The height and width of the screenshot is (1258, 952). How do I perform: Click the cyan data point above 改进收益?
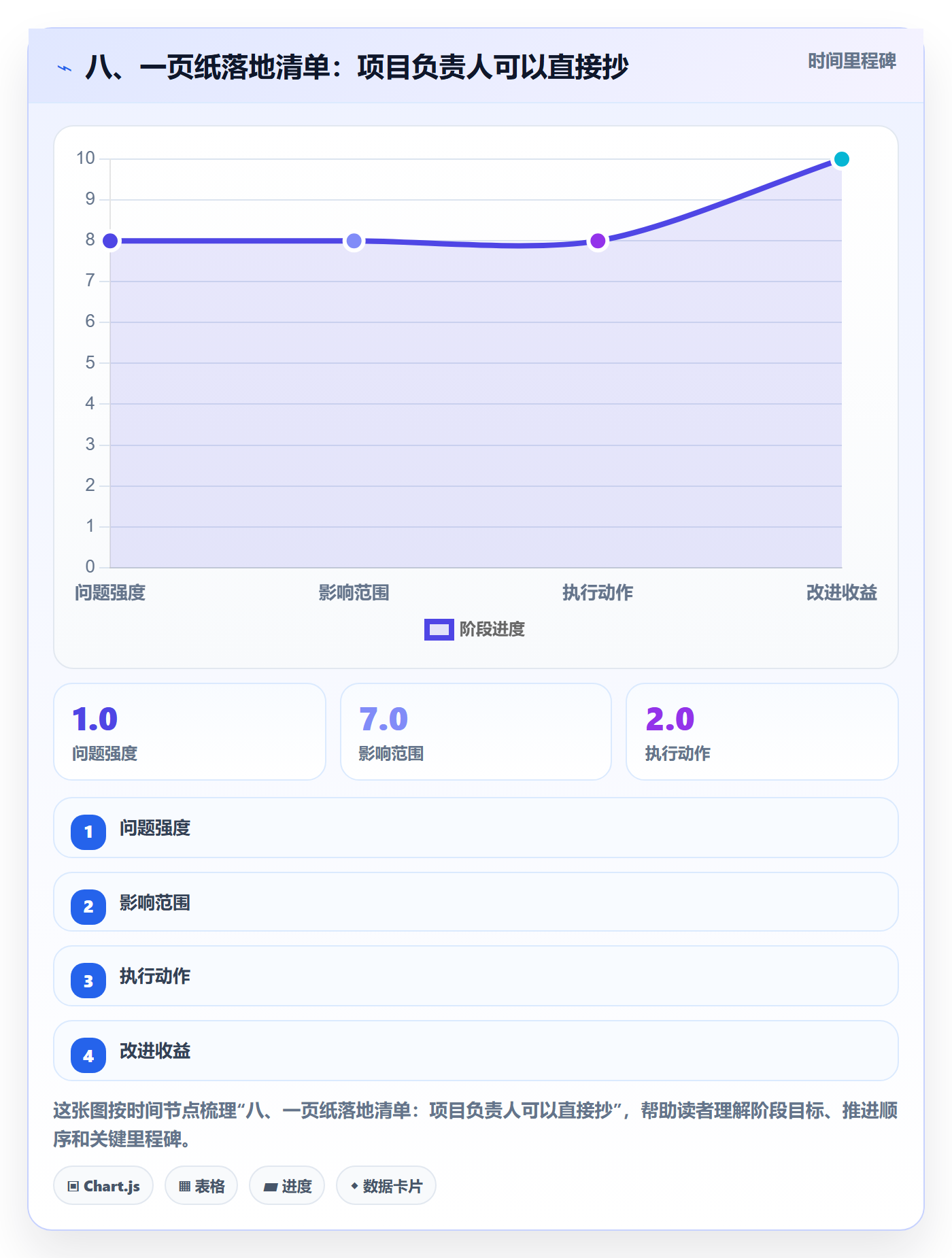(x=842, y=159)
